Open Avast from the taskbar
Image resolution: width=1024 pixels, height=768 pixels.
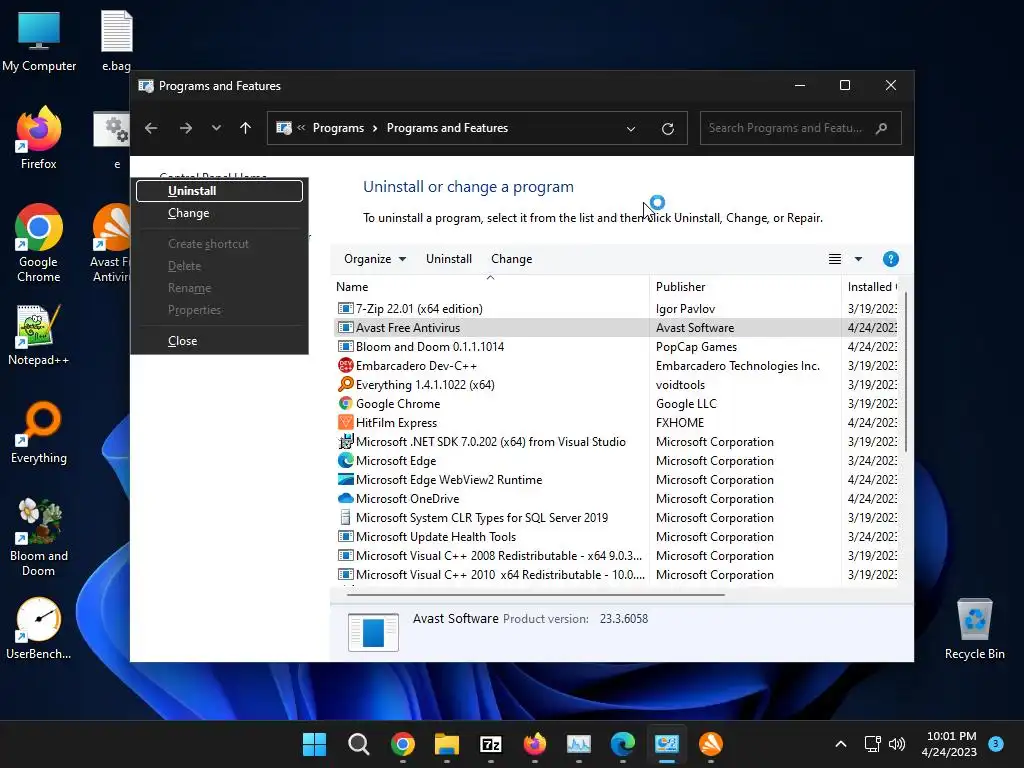point(711,744)
